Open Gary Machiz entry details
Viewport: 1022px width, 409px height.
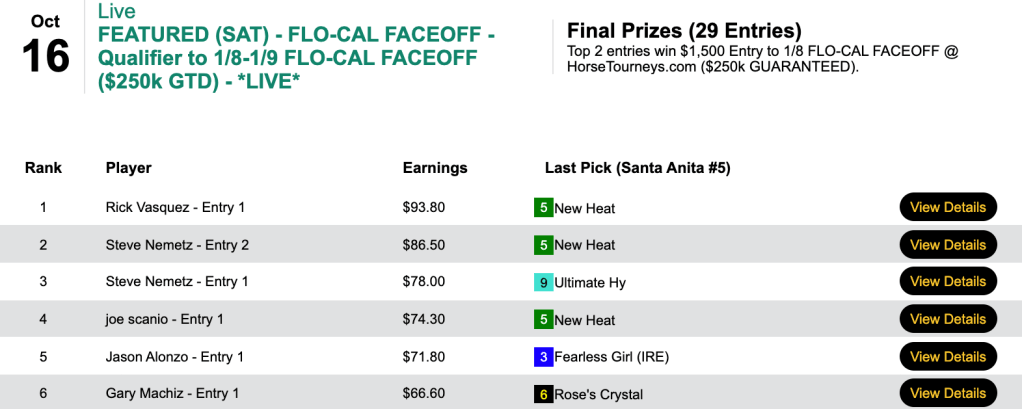948,393
